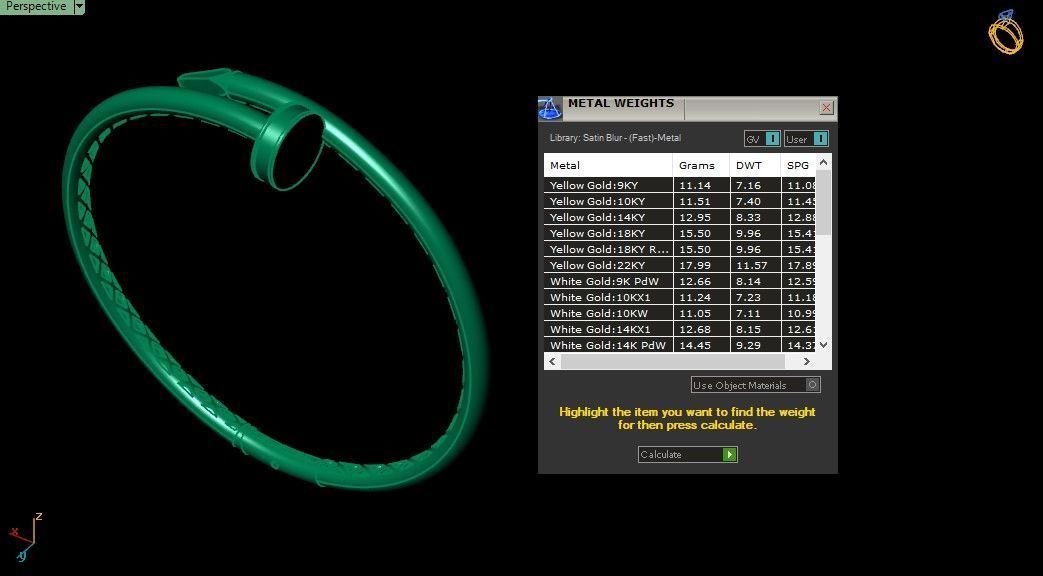Select the White Gold:9K PdW row
This screenshot has width=1043, height=576.
[x=679, y=281]
